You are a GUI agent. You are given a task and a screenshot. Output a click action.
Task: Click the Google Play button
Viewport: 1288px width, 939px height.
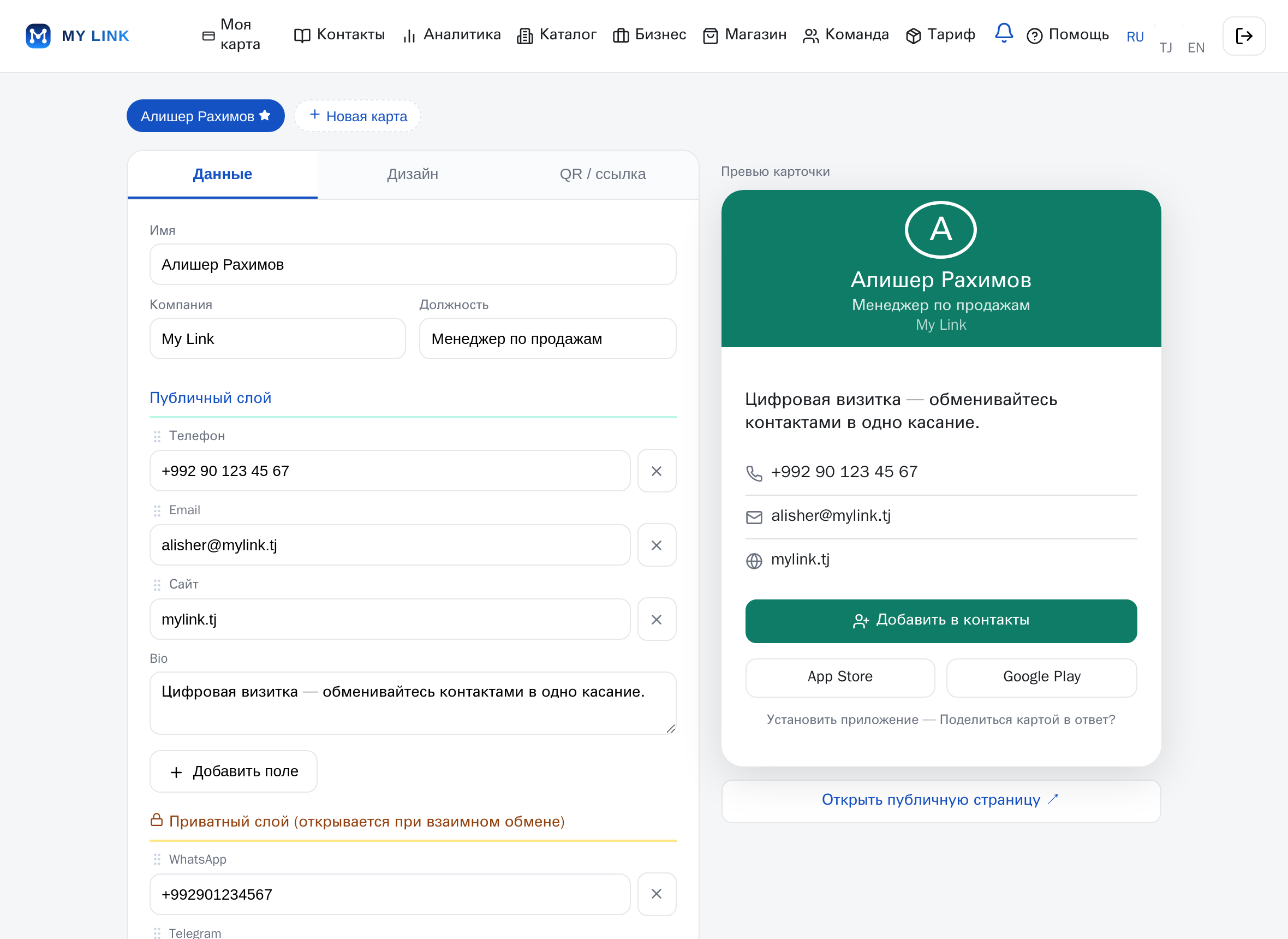click(1041, 677)
